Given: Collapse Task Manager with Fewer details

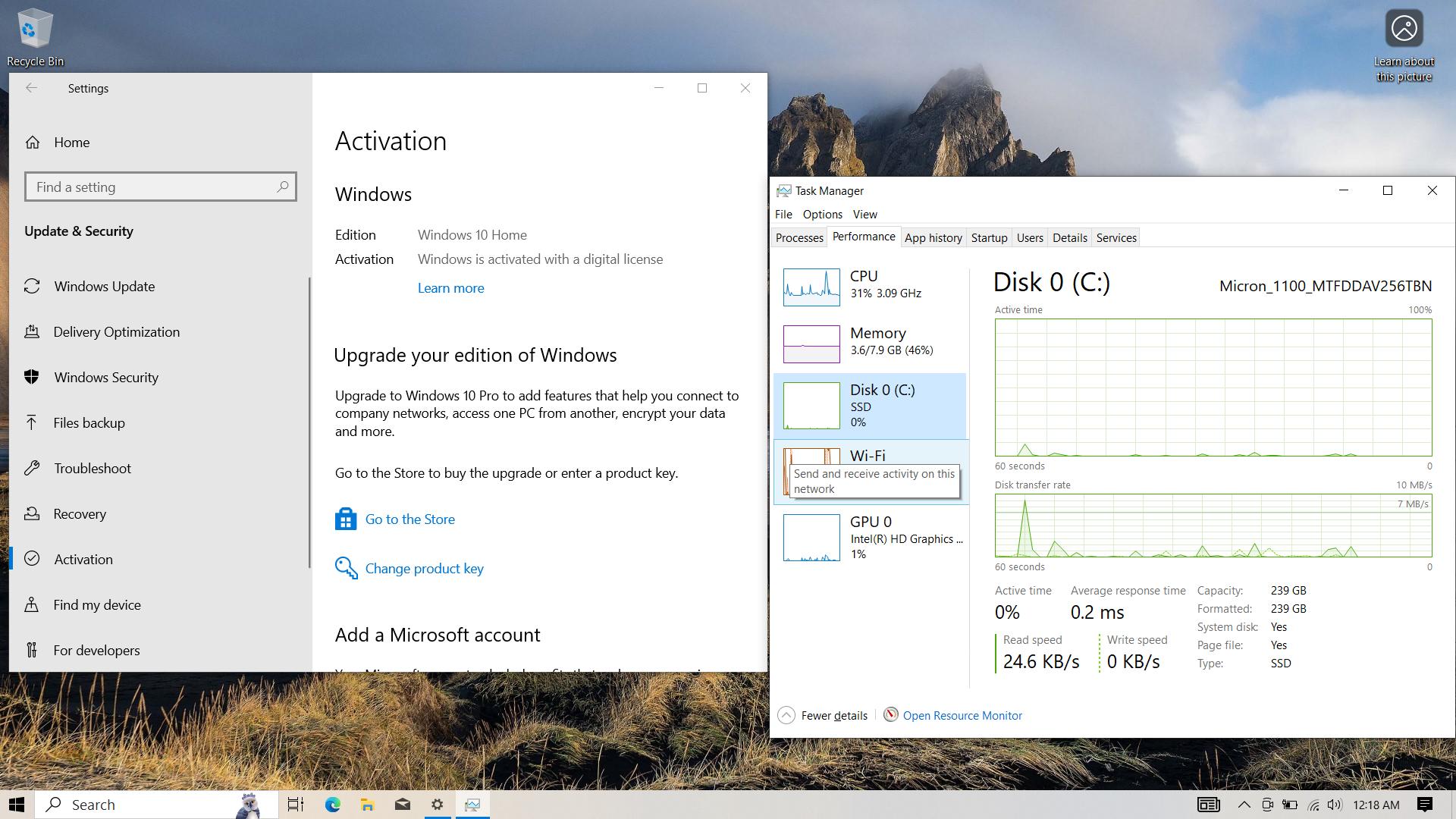Looking at the screenshot, I should (823, 715).
